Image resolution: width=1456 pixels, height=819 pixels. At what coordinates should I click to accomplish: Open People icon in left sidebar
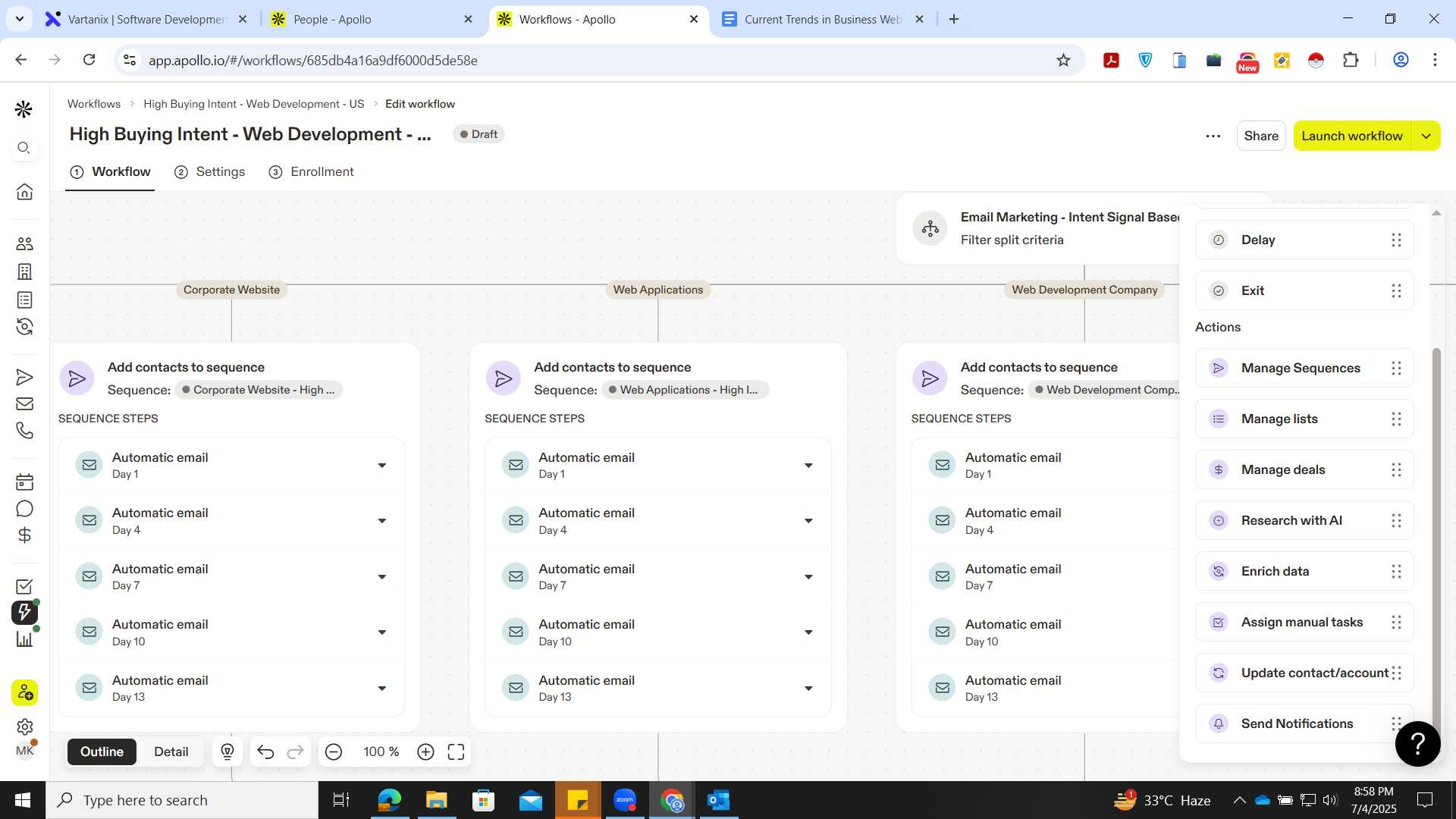pos(24,243)
